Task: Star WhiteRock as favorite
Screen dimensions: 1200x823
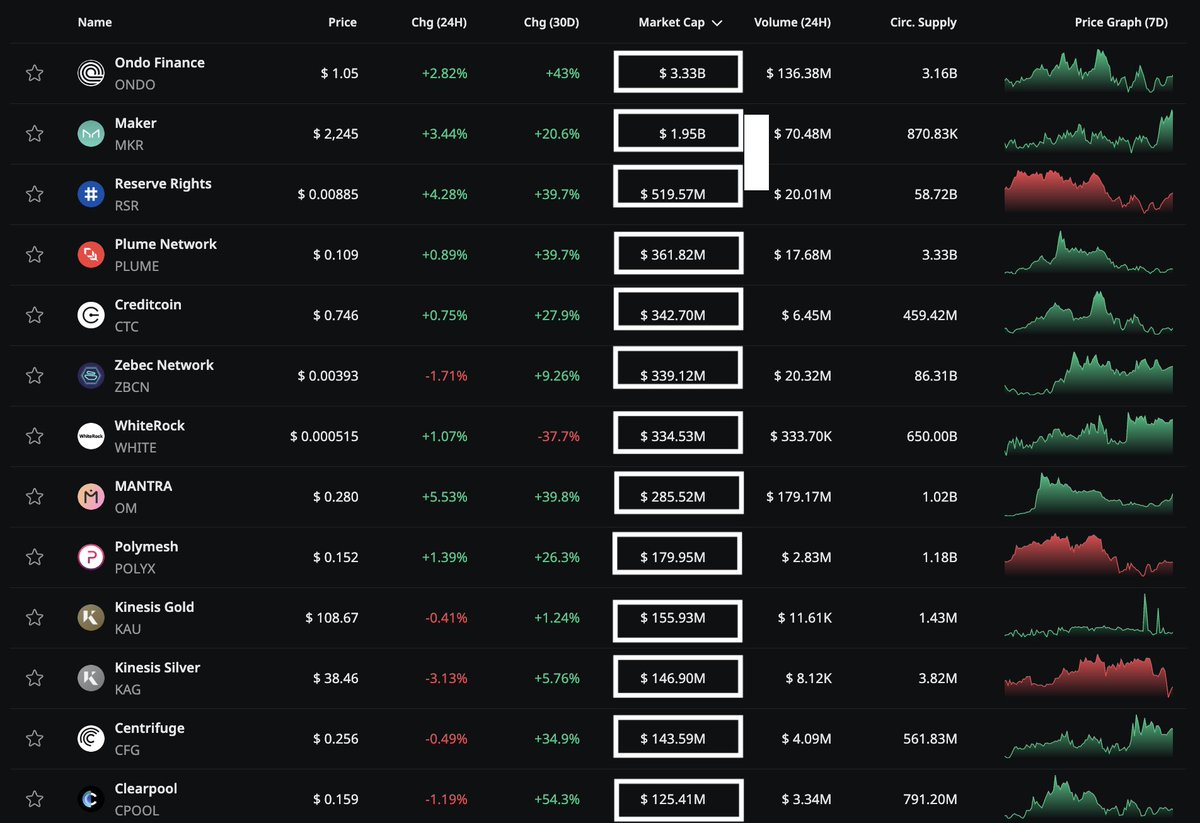Action: 34,436
